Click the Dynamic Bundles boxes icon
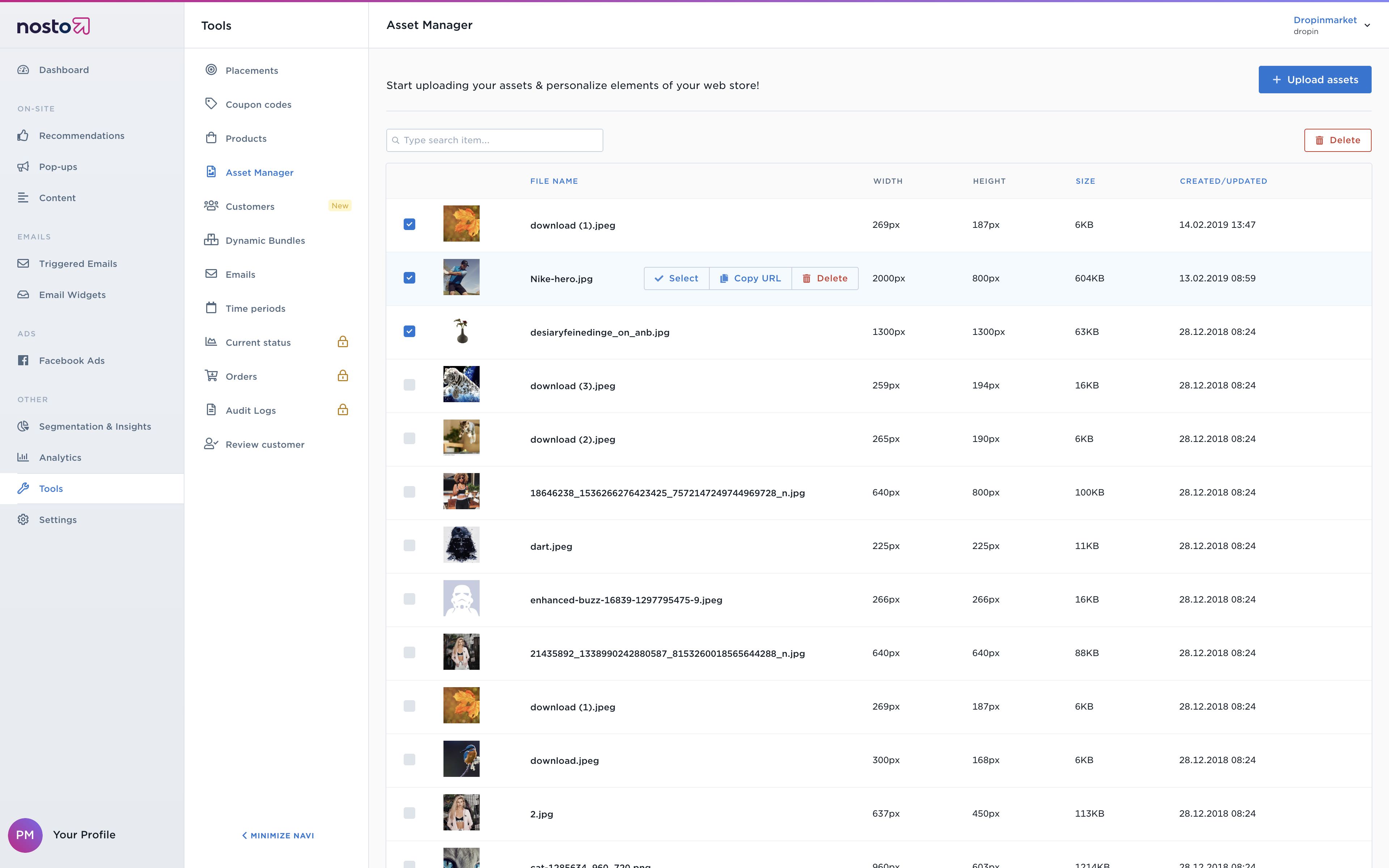The image size is (1389, 868). pos(211,239)
